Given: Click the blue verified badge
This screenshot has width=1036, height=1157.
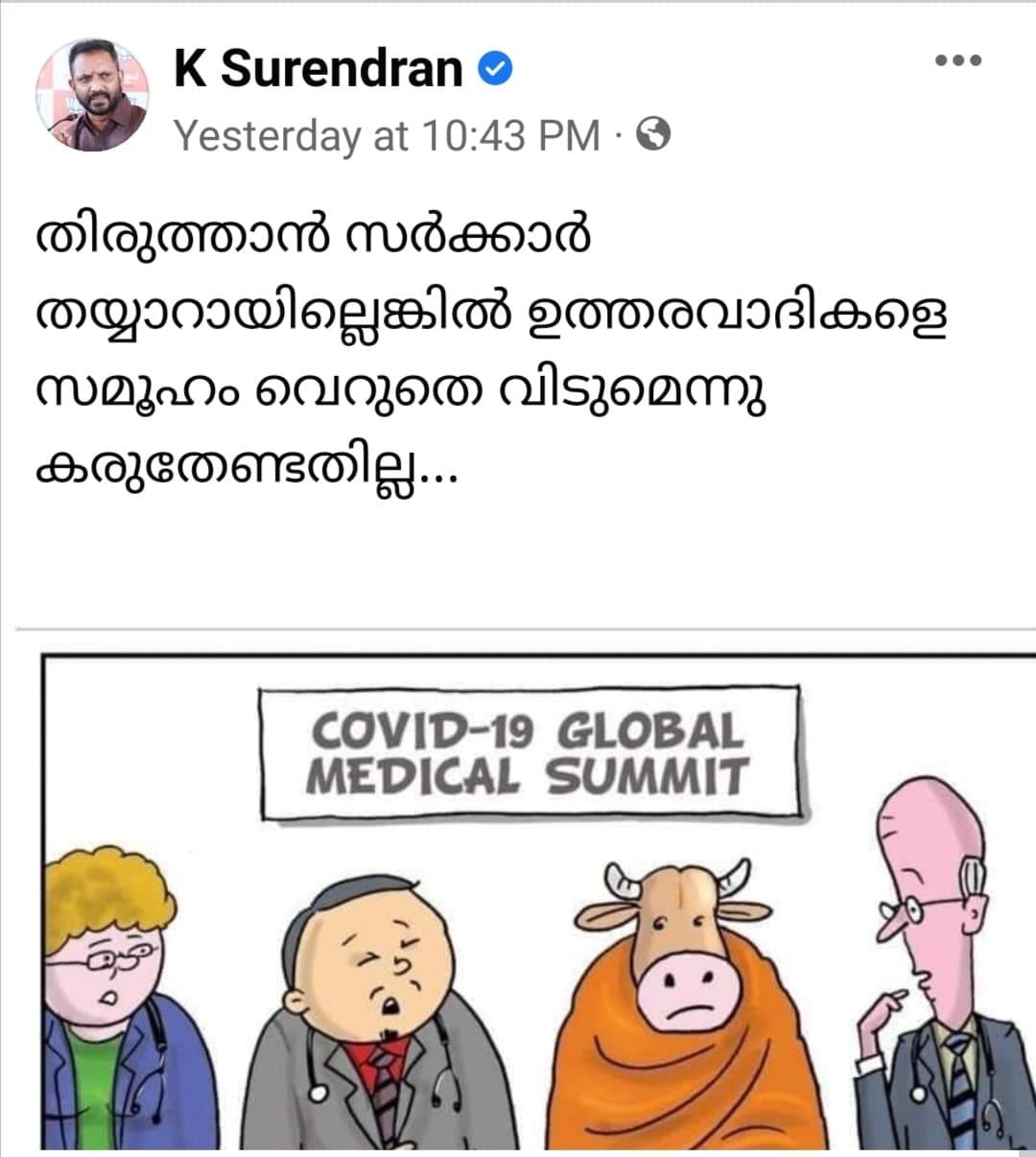Looking at the screenshot, I should coord(495,69).
